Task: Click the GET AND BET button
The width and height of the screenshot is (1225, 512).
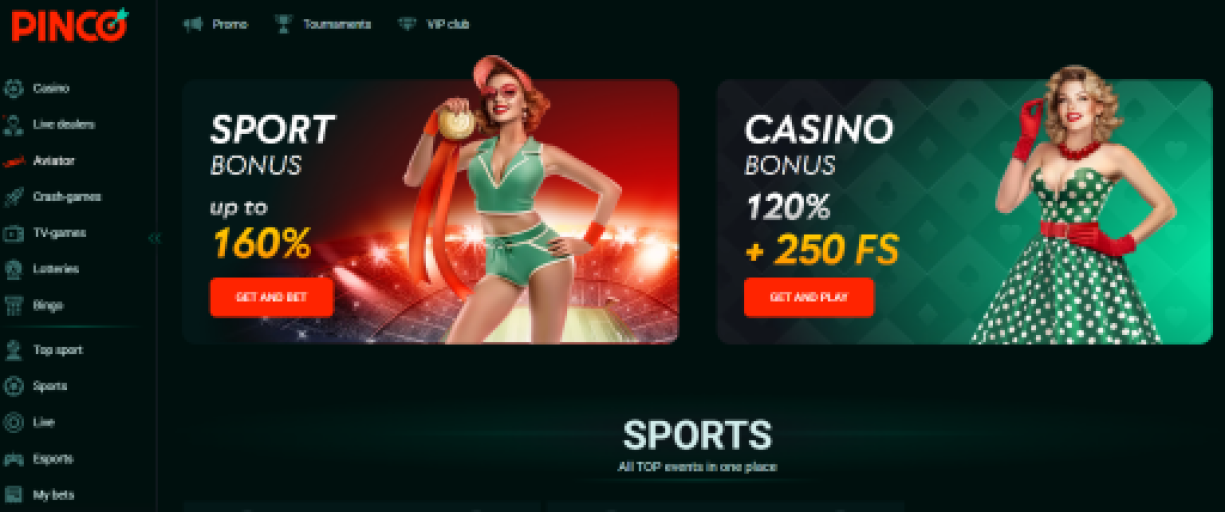Action: pos(271,297)
